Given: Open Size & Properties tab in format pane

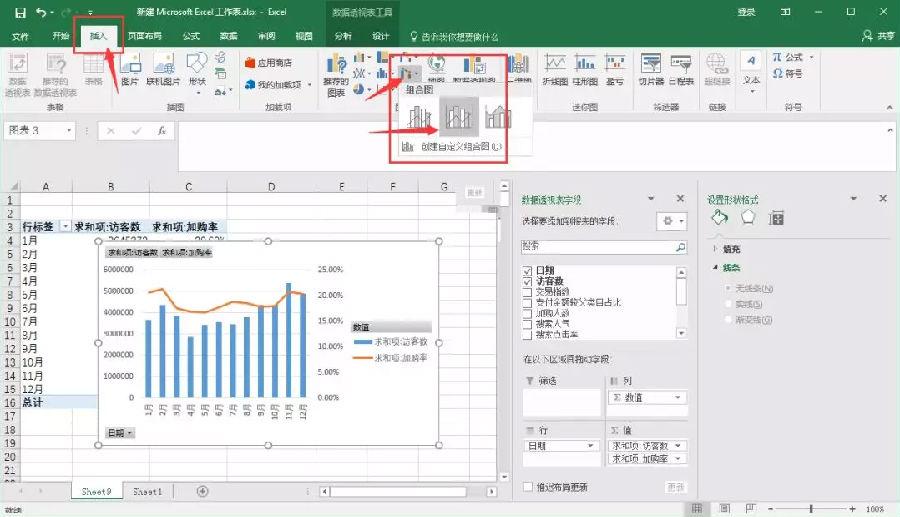Looking at the screenshot, I should tap(776, 218).
